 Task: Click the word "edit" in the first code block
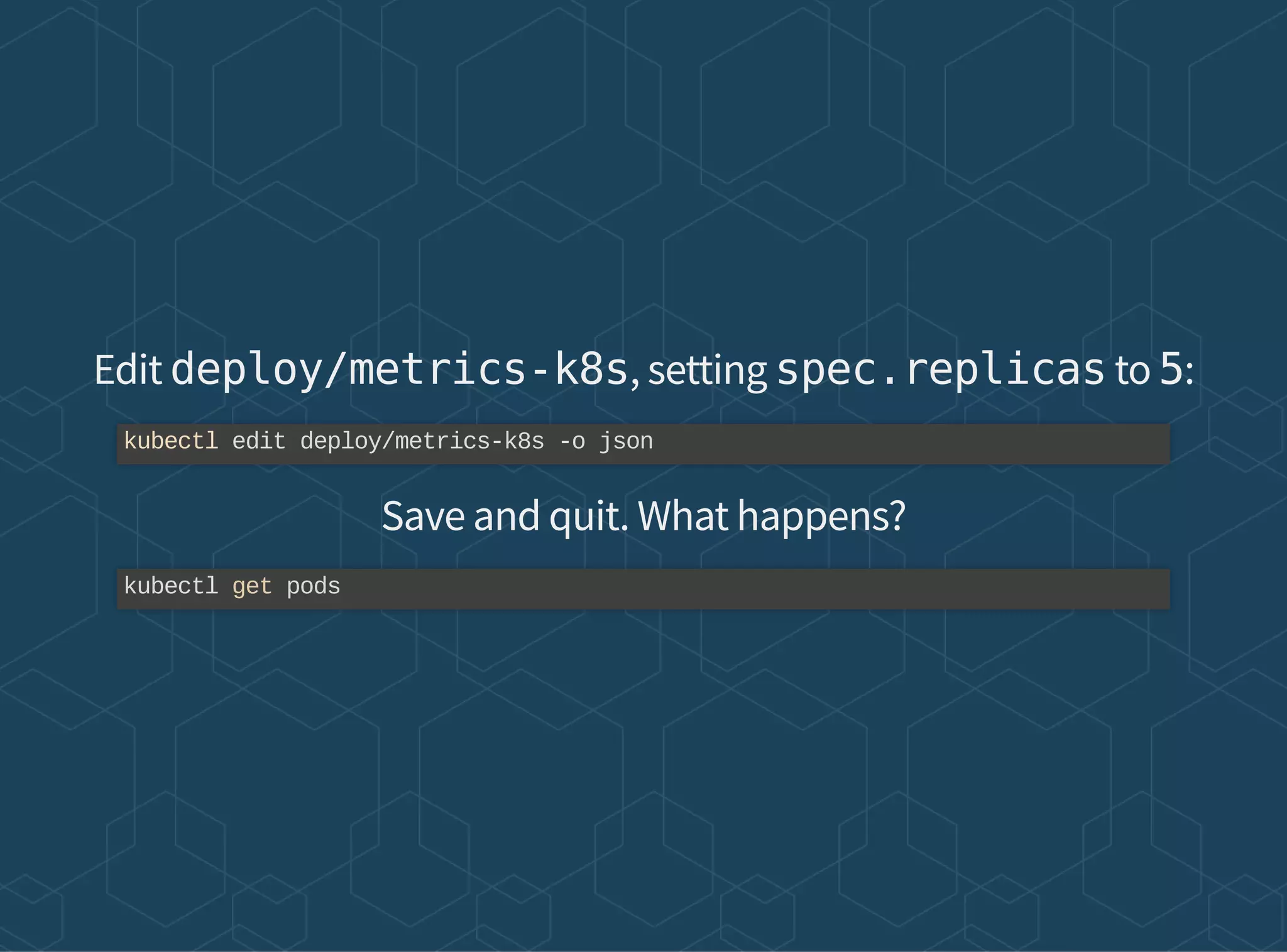(x=259, y=441)
